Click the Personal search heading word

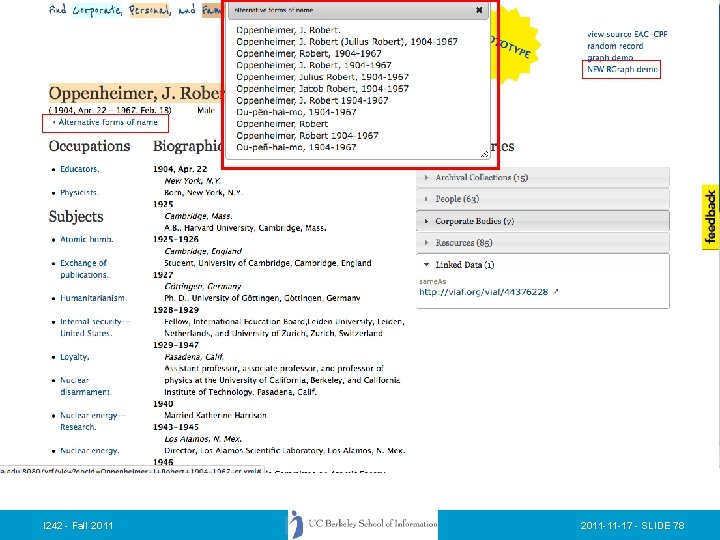pos(149,10)
